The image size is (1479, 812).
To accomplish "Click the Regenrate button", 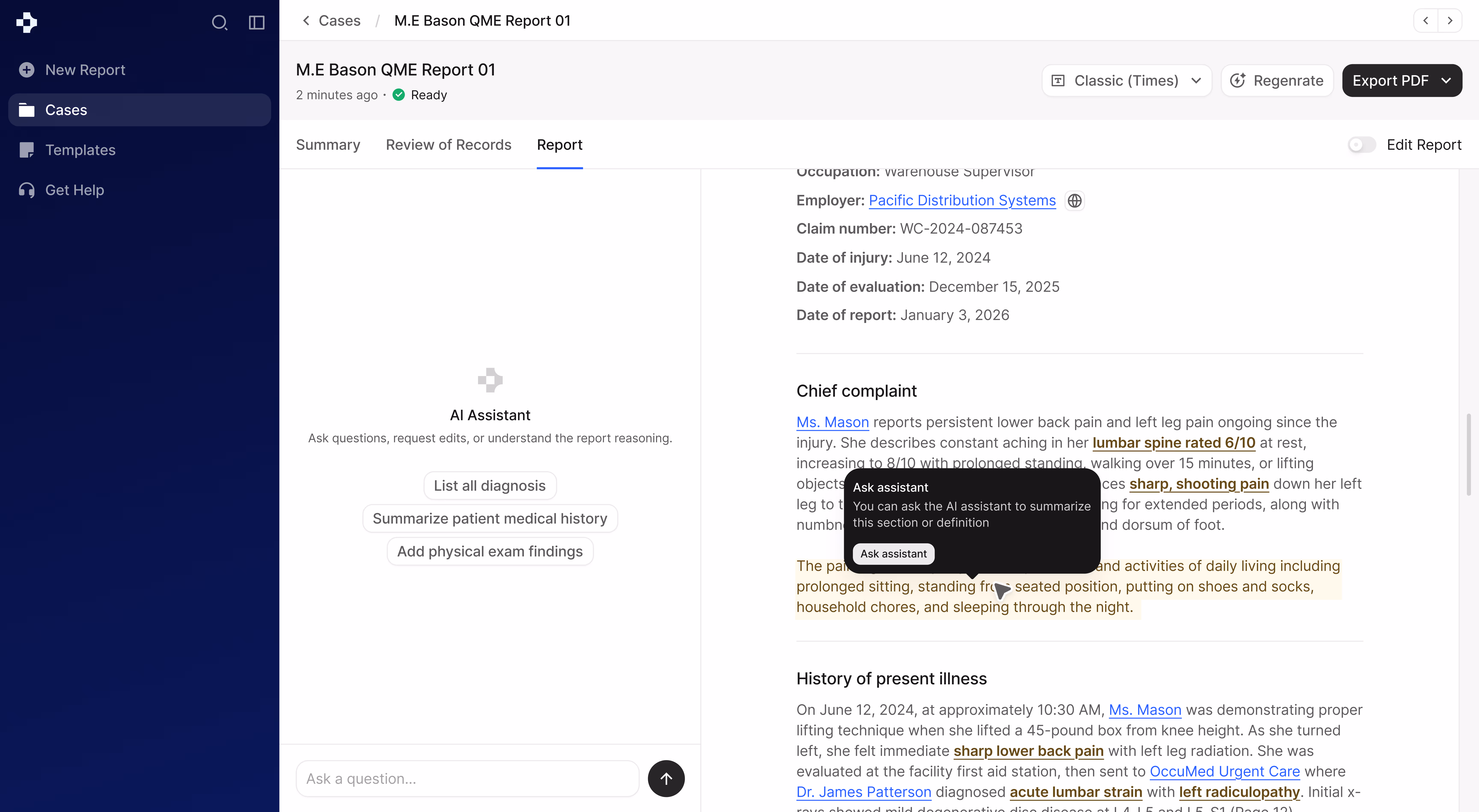I will coord(1277,80).
